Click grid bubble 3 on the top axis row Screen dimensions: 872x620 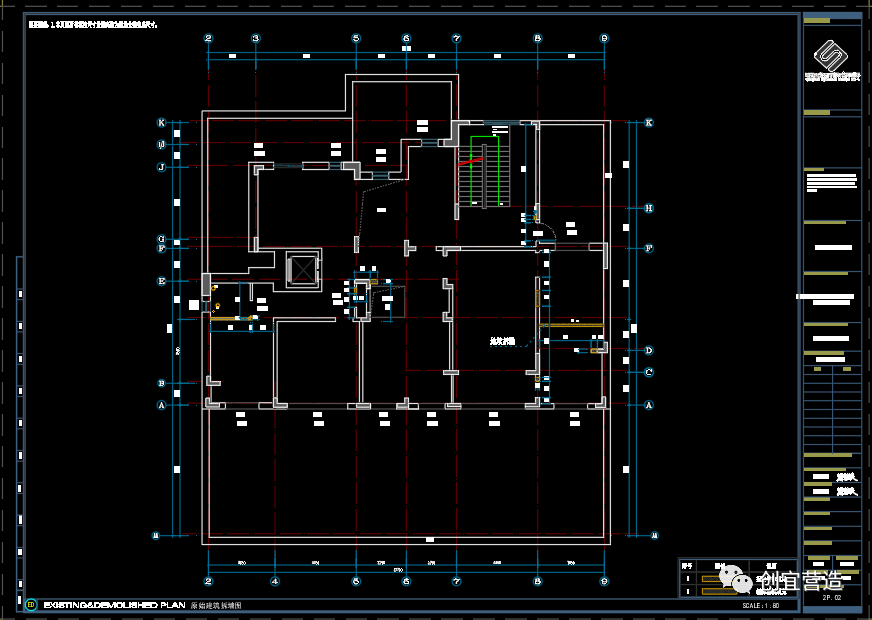(x=256, y=38)
